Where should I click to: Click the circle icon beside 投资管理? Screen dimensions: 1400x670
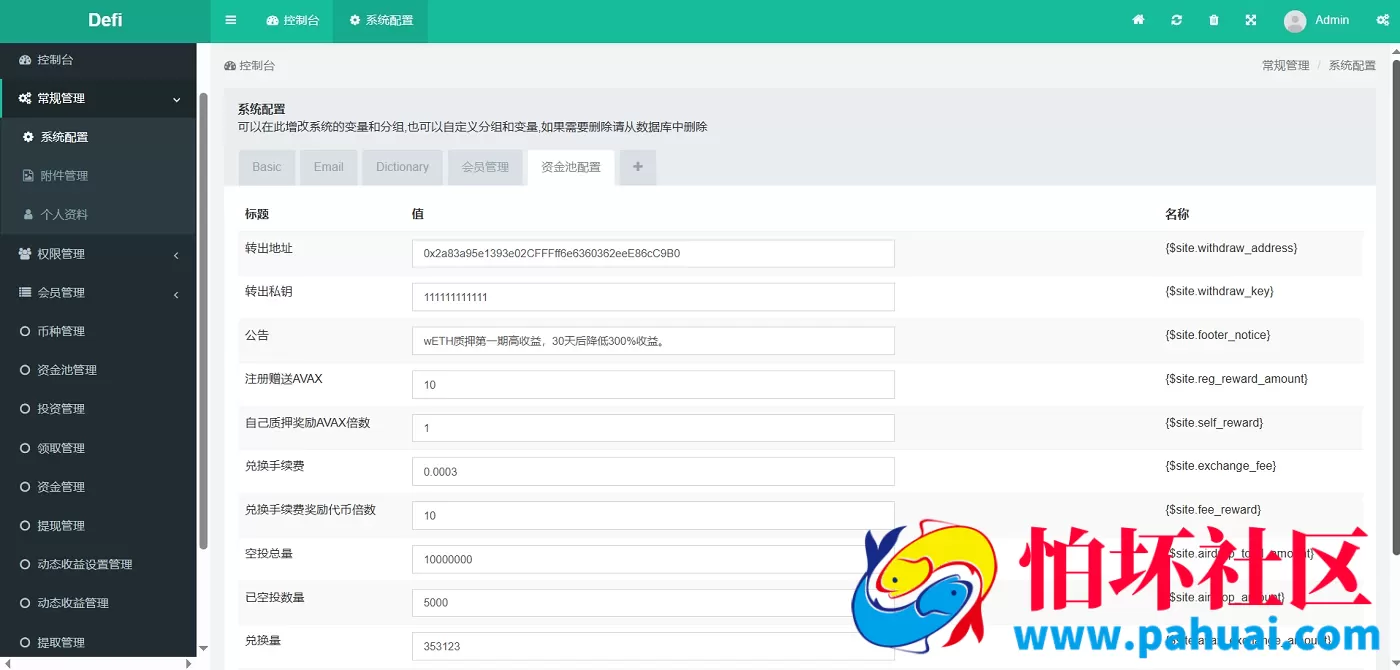25,409
